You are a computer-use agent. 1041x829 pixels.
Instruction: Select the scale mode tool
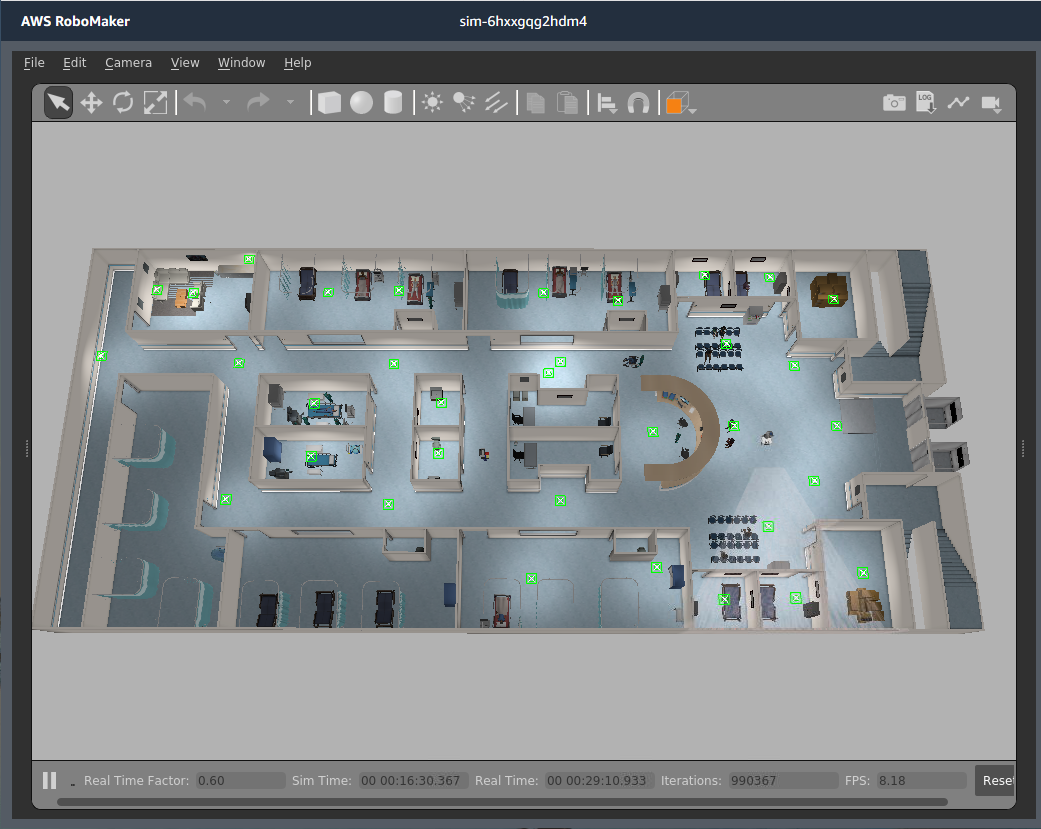click(x=155, y=102)
